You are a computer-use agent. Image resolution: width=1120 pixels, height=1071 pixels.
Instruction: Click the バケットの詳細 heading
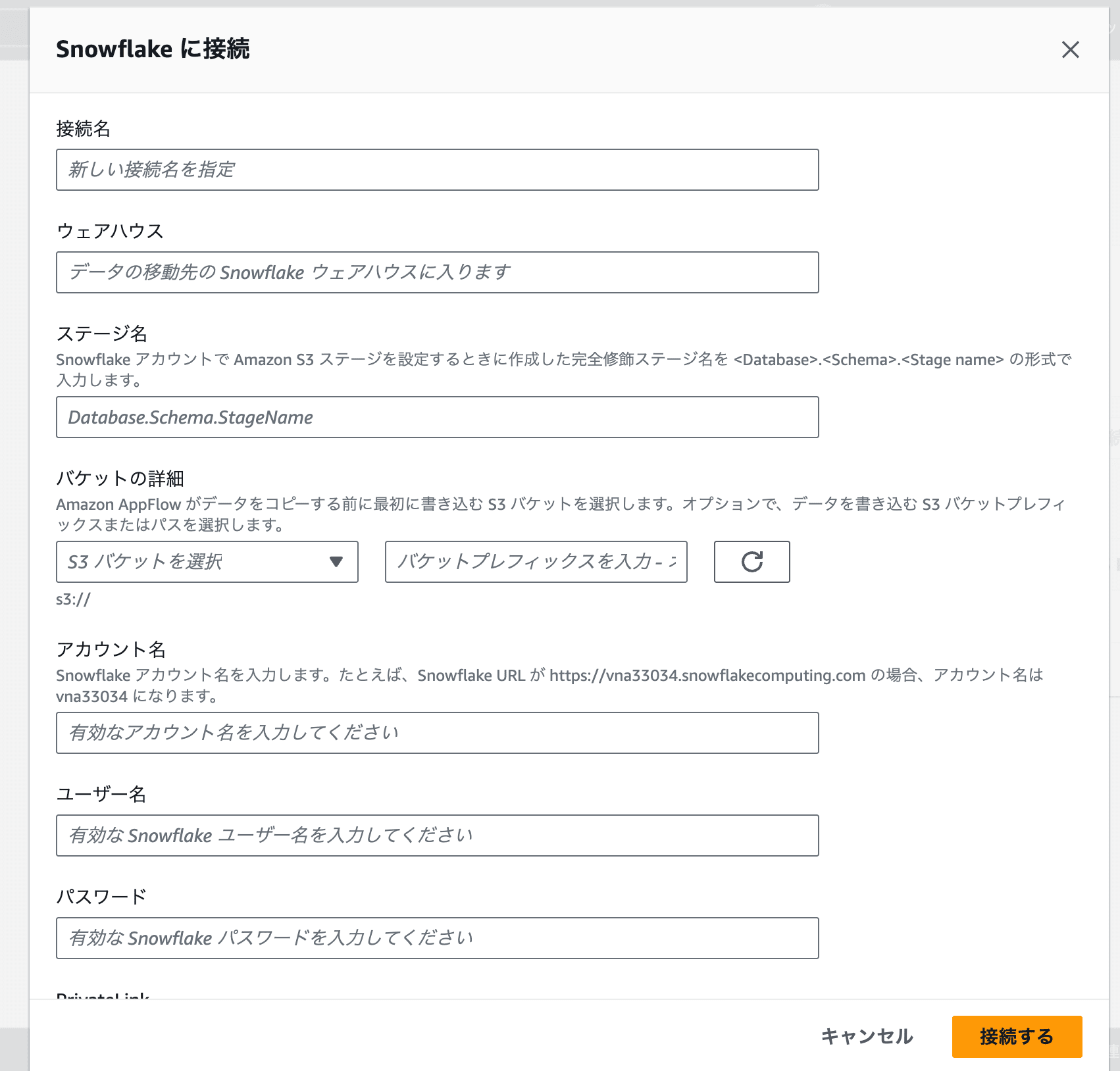pos(120,478)
